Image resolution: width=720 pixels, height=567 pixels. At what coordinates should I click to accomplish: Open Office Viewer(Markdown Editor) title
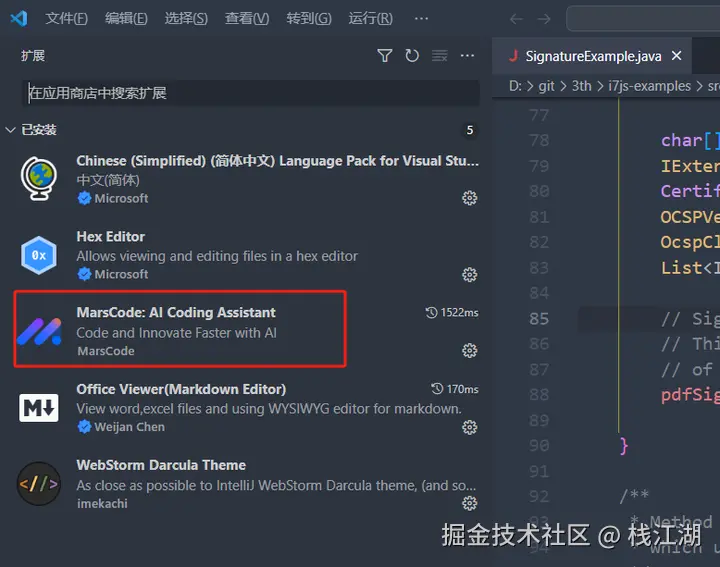pos(181,389)
